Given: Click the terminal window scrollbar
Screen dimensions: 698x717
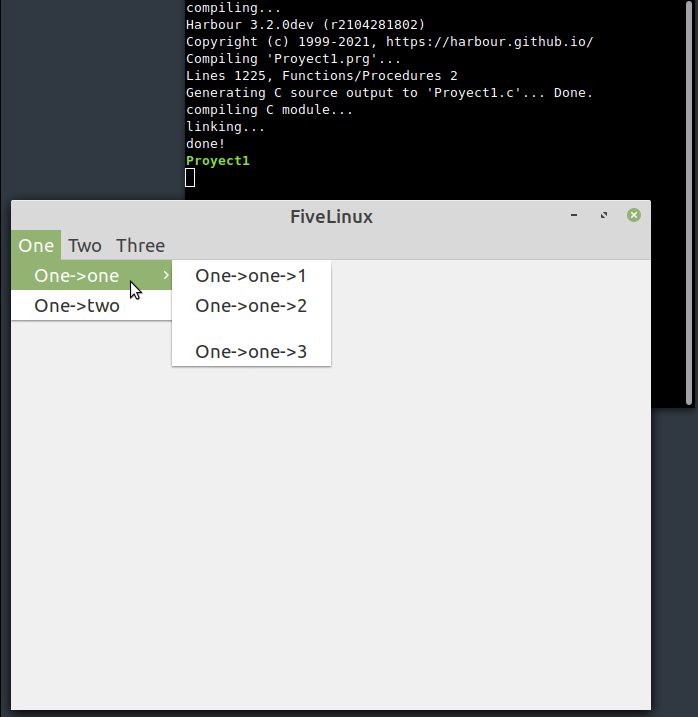Looking at the screenshot, I should click(689, 203).
